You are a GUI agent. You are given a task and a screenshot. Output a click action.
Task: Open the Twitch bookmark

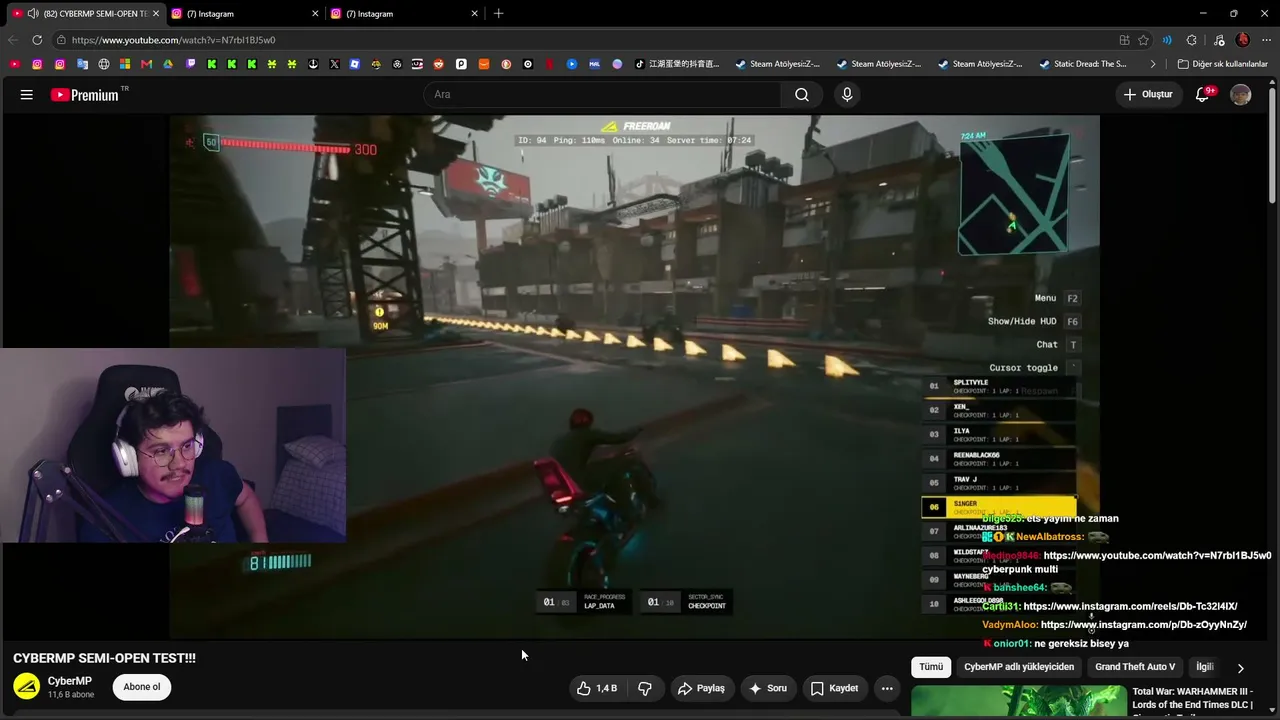[x=190, y=64]
